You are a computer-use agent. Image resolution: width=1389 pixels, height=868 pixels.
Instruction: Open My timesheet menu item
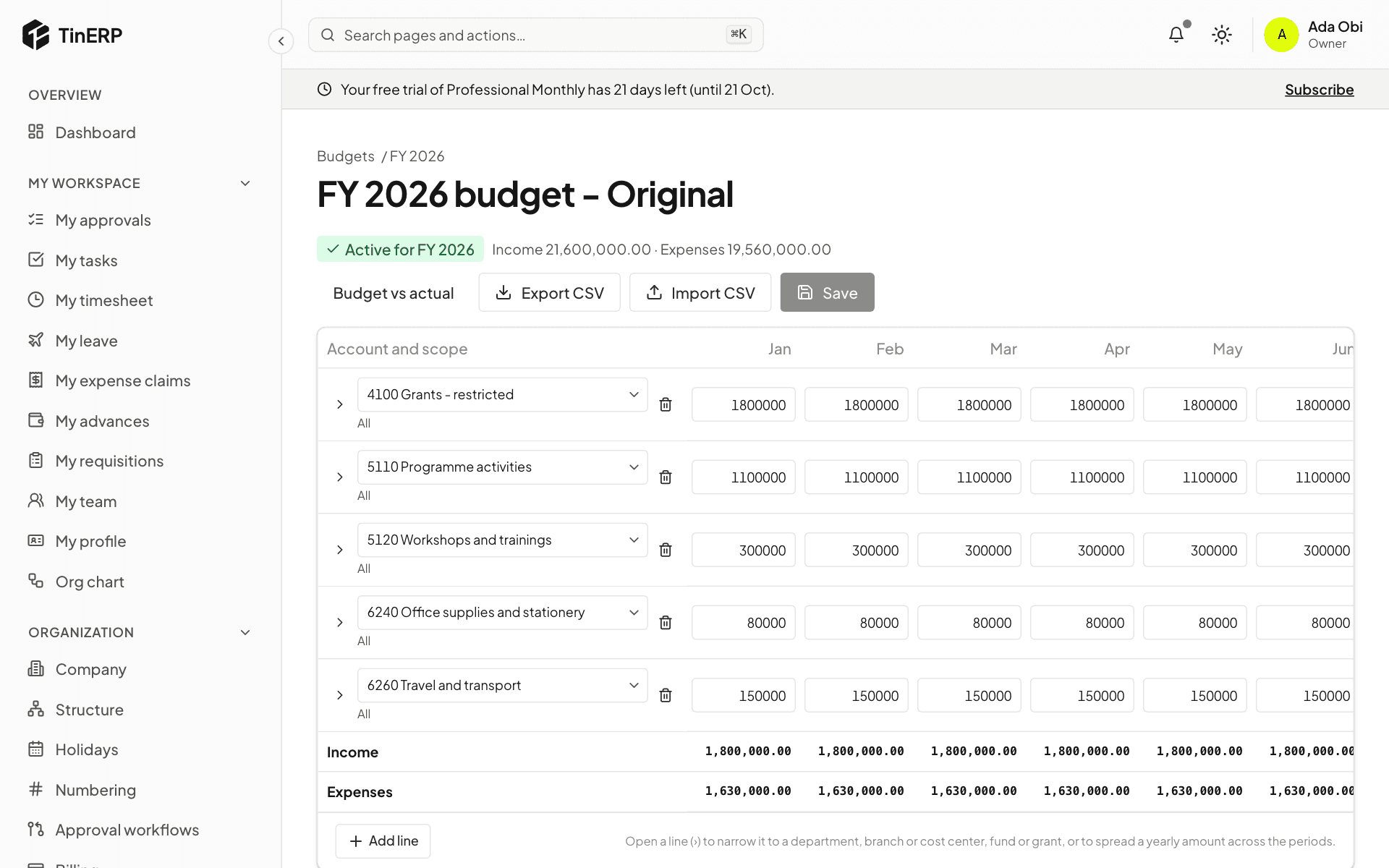click(x=104, y=300)
